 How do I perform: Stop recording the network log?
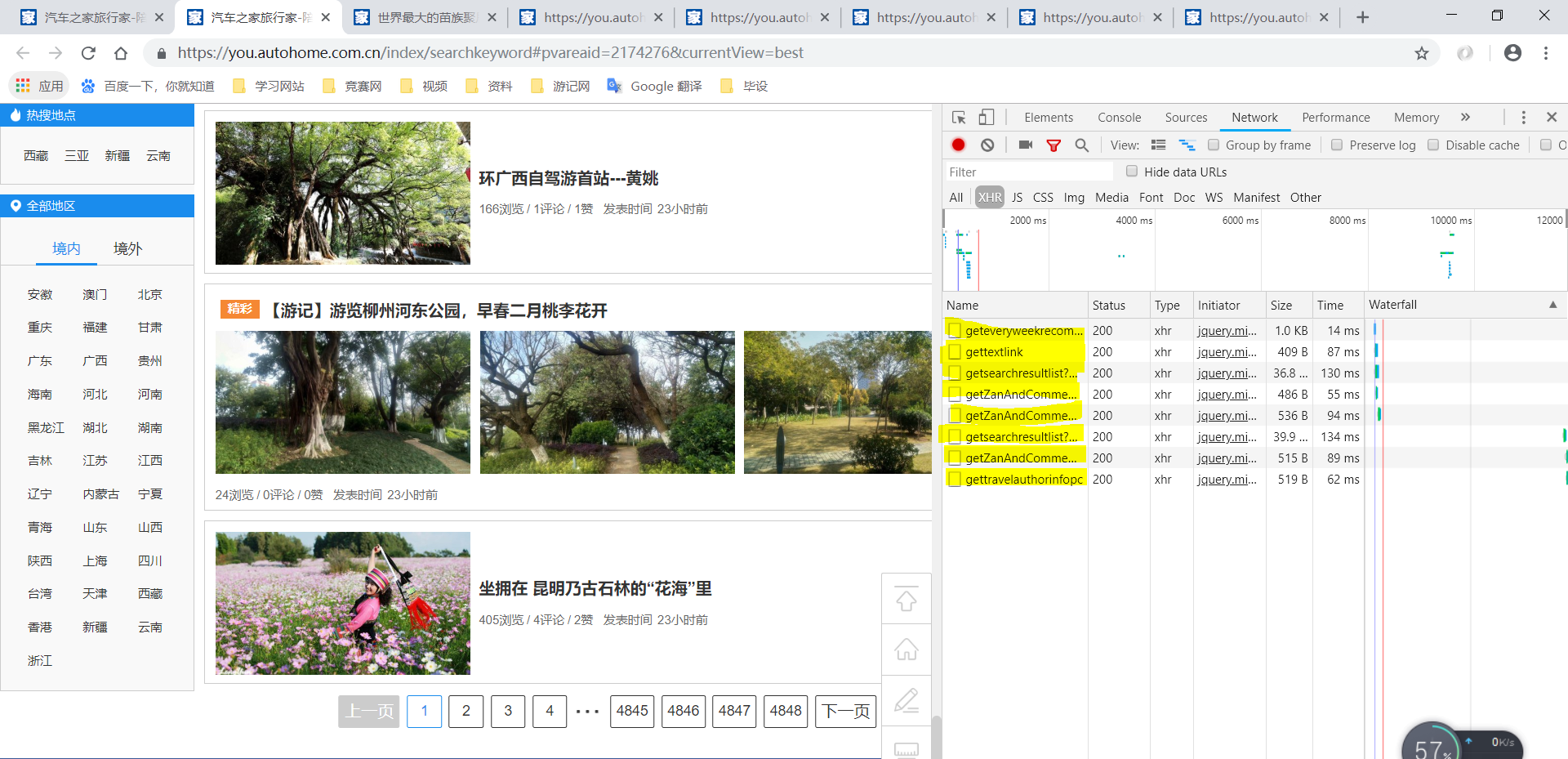(x=959, y=145)
